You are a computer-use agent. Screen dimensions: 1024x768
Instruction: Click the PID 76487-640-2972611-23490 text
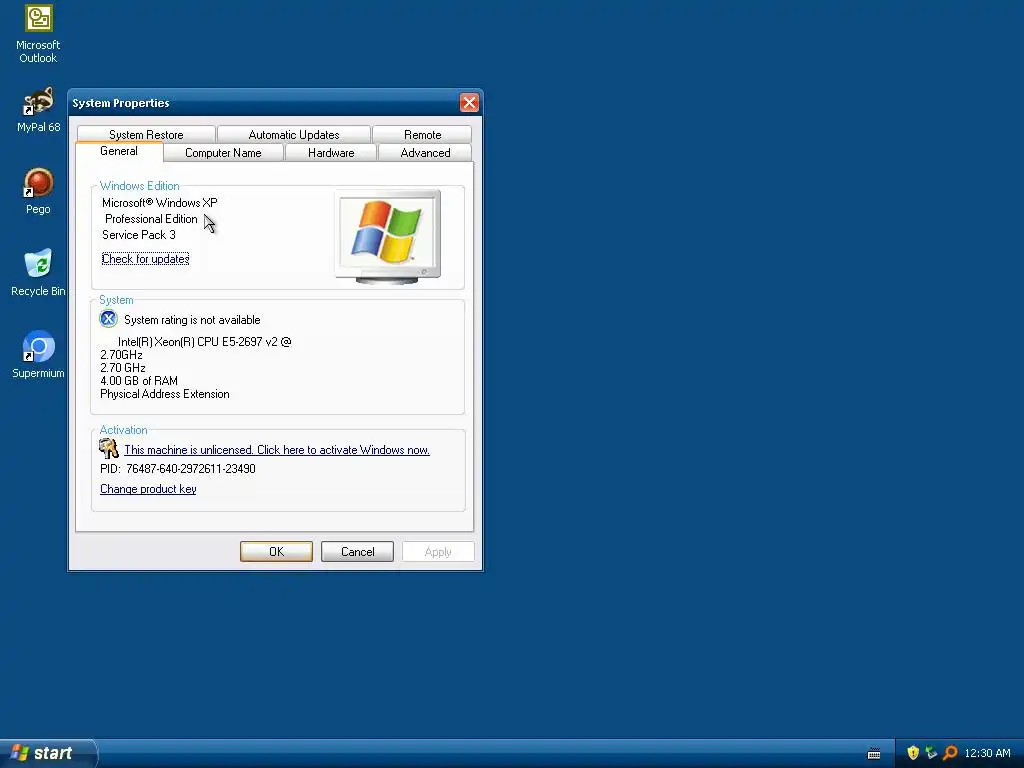pos(178,469)
